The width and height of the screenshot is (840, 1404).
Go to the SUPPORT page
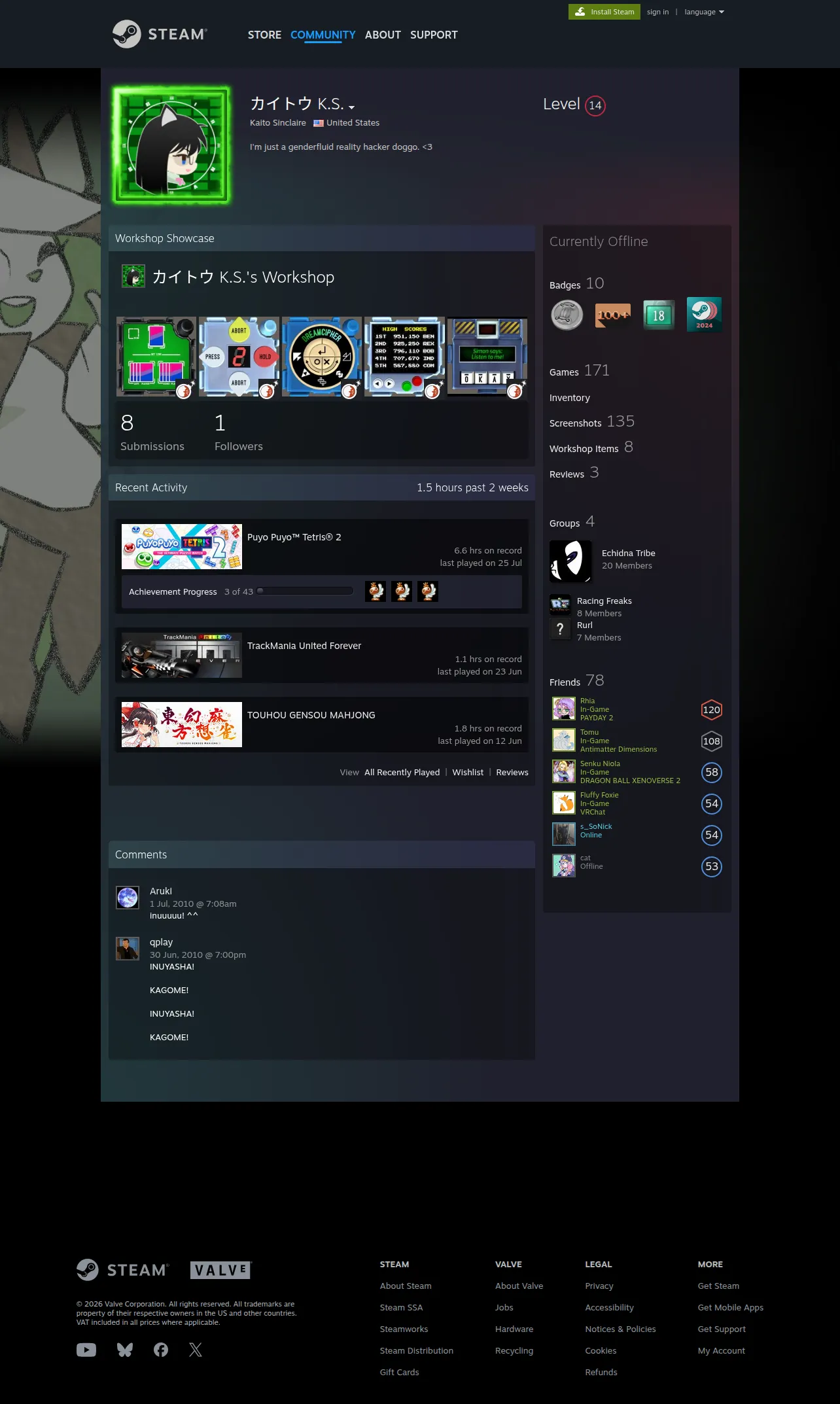click(434, 35)
